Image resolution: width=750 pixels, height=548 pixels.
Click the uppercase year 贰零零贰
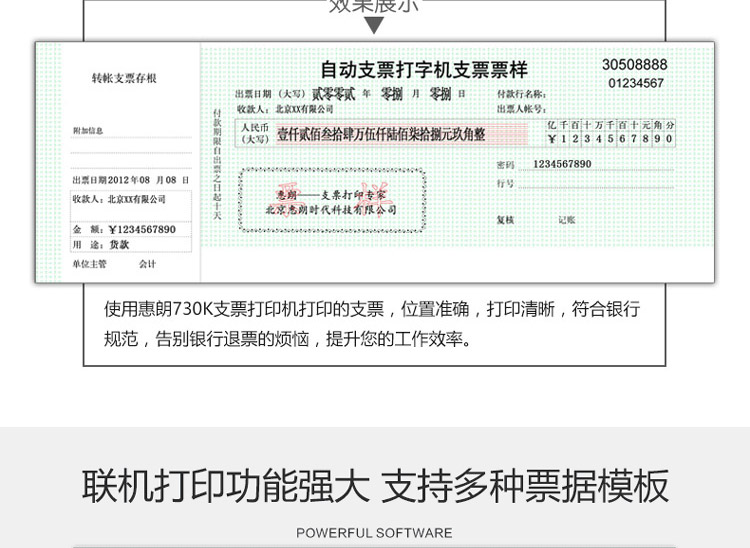click(x=334, y=94)
